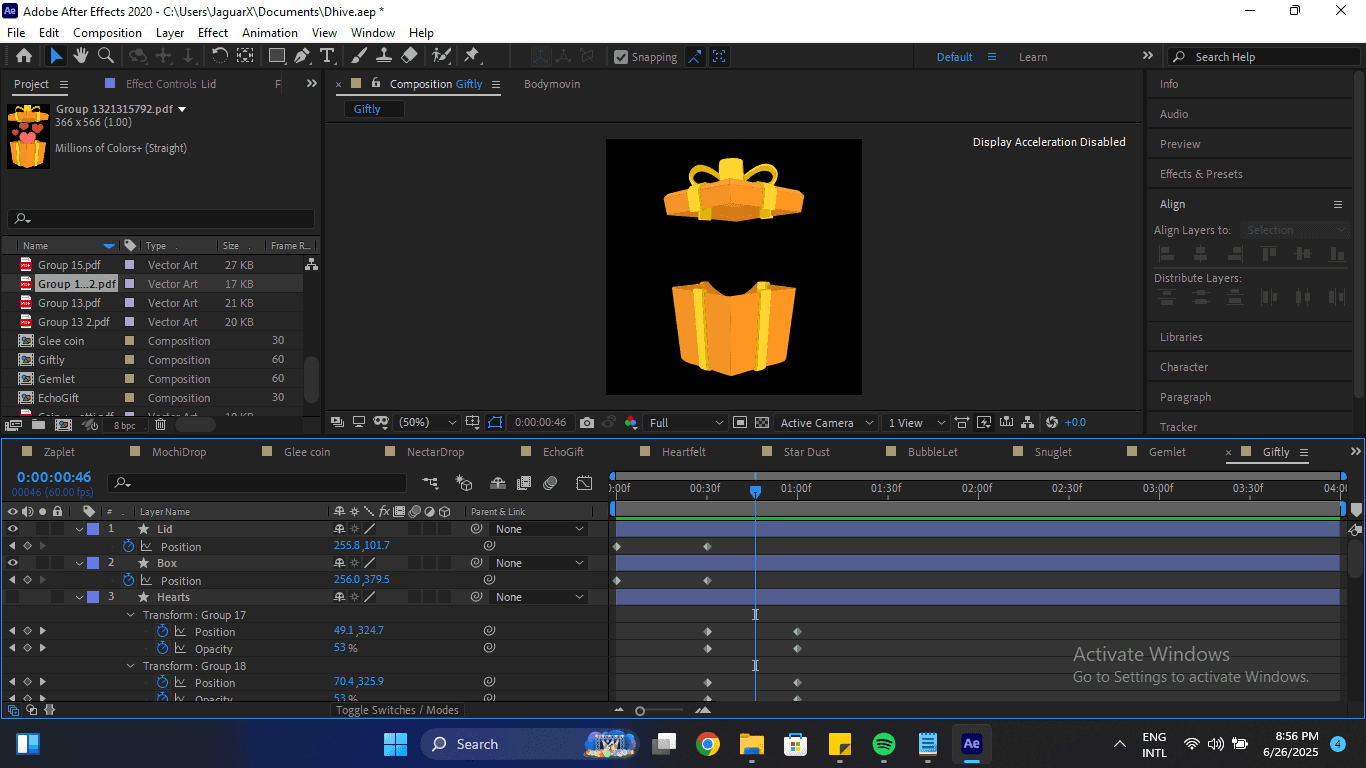Click the snapshot camera icon in viewer

pyautogui.click(x=587, y=423)
